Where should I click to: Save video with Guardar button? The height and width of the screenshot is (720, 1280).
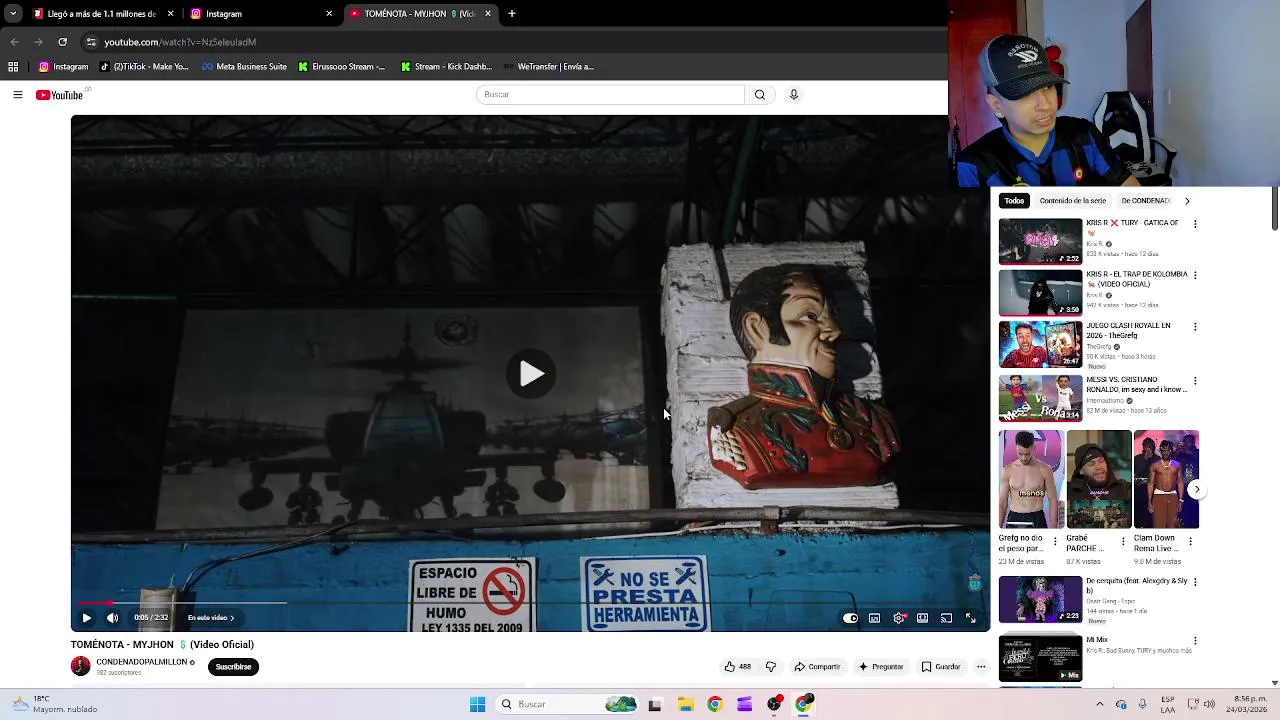coord(941,667)
